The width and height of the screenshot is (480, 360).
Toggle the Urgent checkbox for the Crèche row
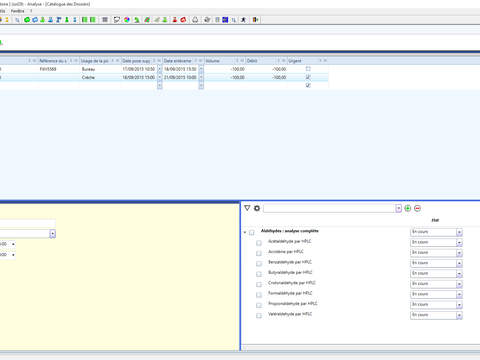(308, 77)
